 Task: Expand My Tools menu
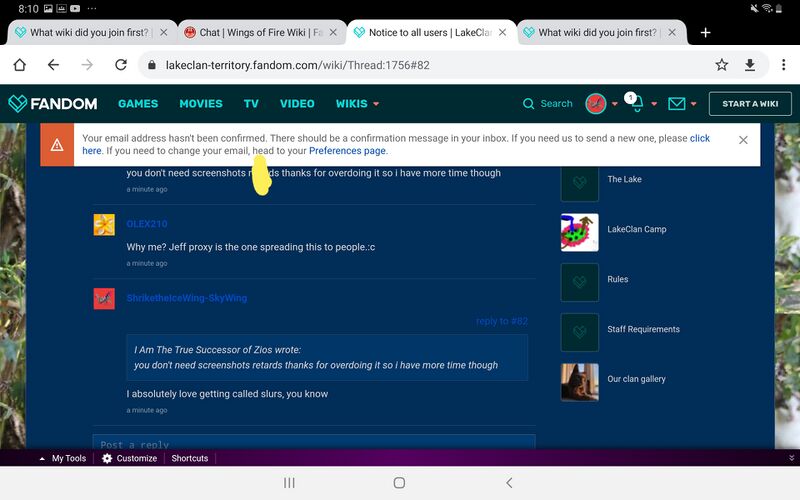click(62, 458)
